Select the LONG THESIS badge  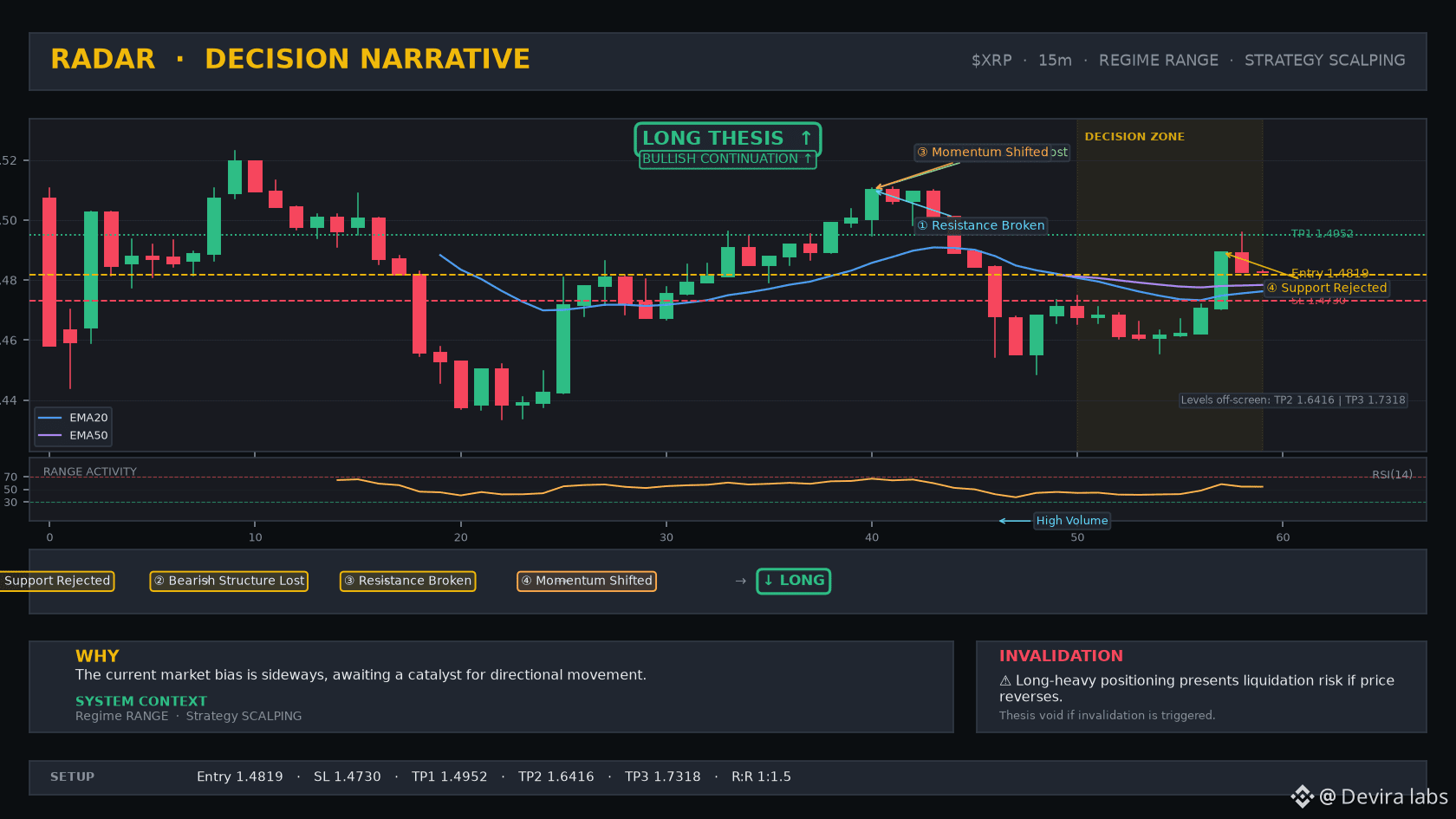pyautogui.click(x=727, y=139)
